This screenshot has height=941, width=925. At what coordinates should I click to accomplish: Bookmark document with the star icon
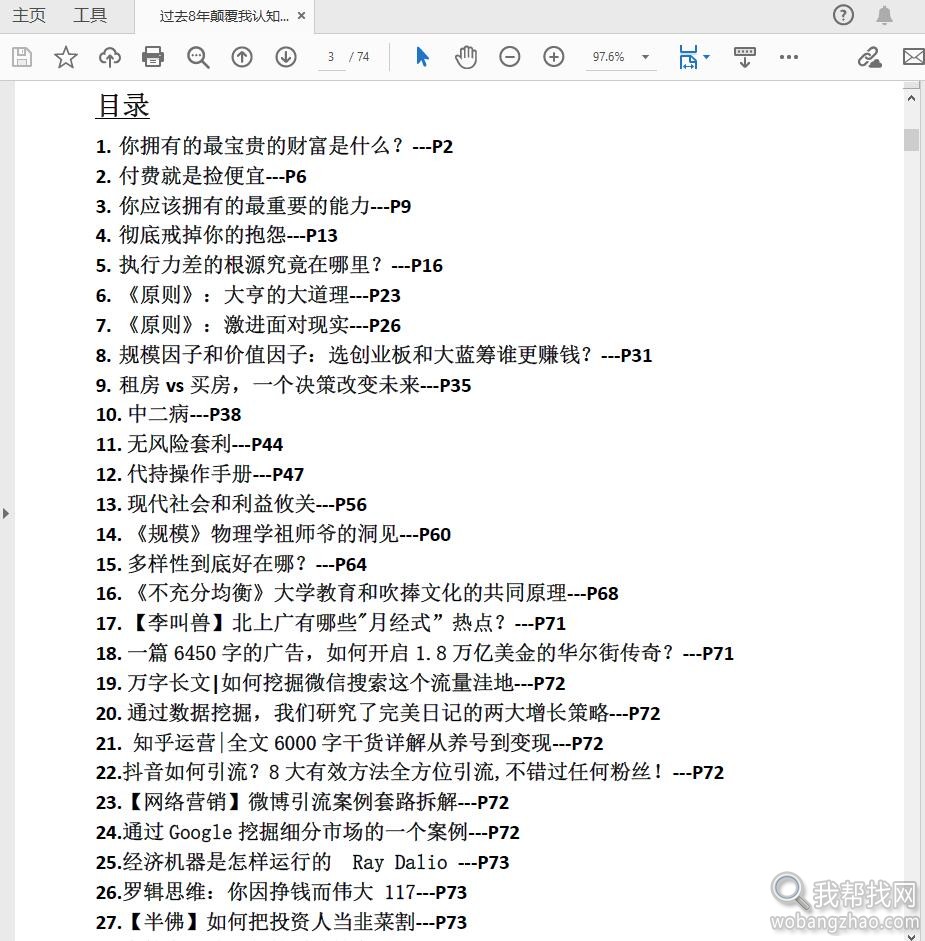66,57
